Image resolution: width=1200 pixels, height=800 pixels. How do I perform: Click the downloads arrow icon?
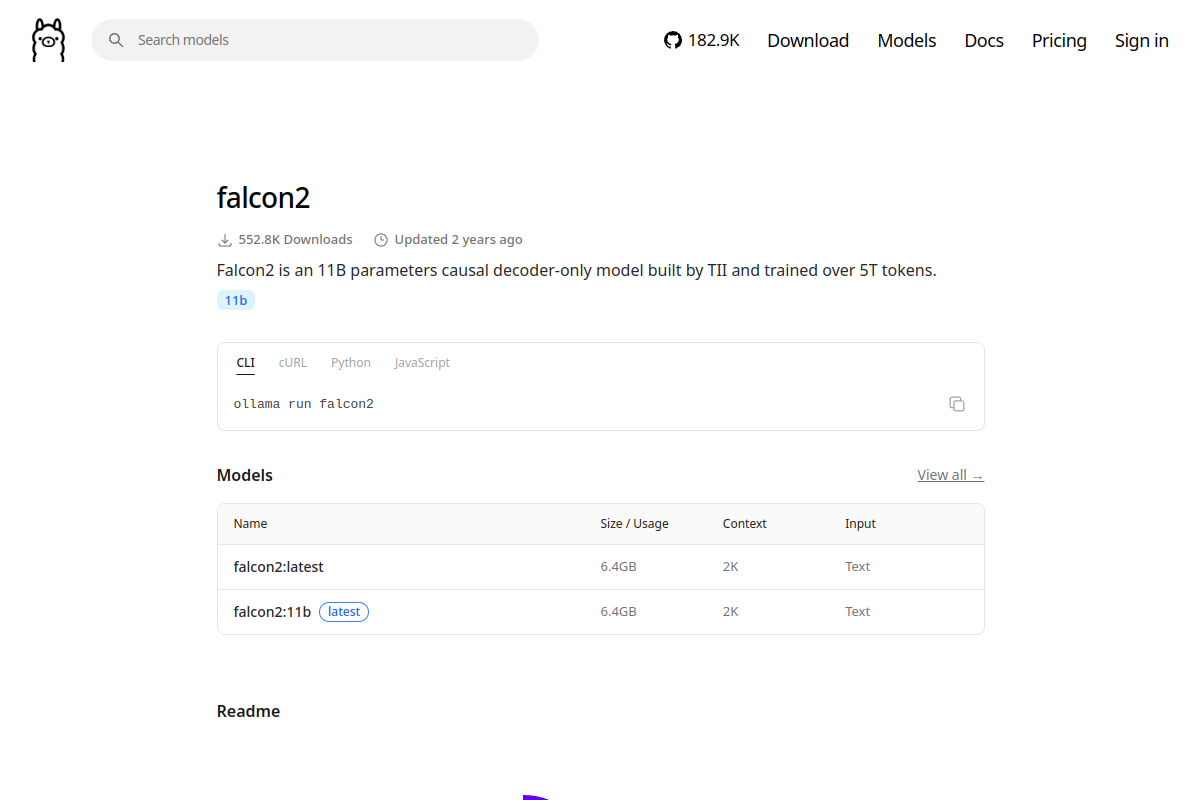click(225, 240)
